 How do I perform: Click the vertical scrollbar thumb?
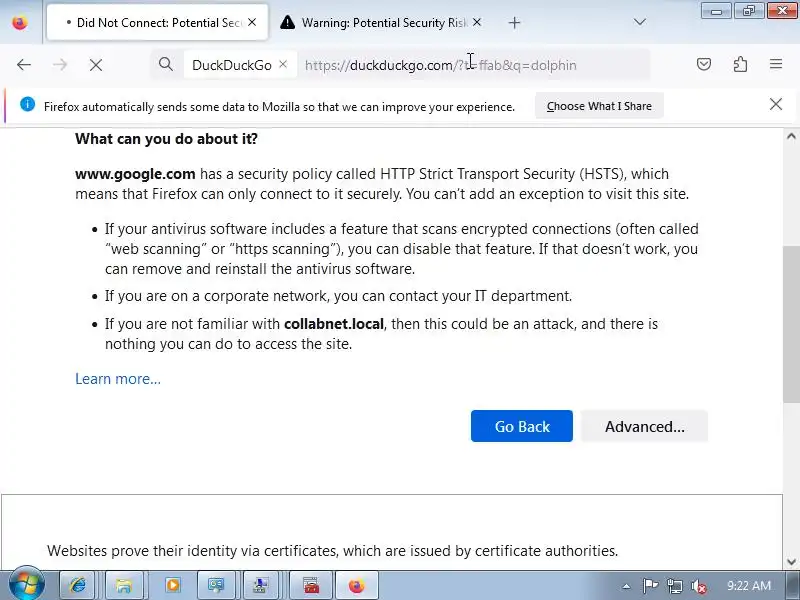(x=791, y=324)
